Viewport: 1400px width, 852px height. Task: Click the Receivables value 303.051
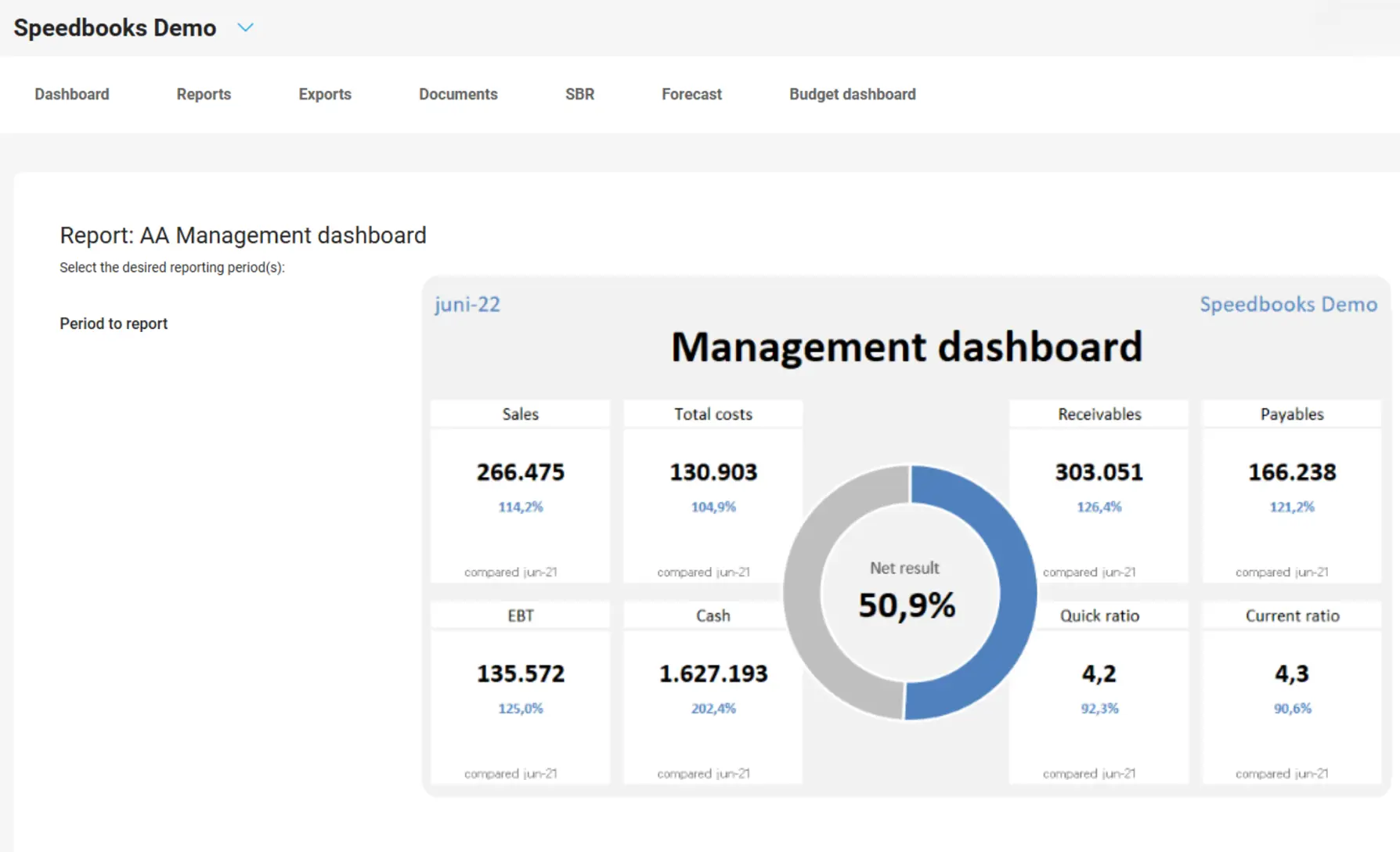(1099, 472)
